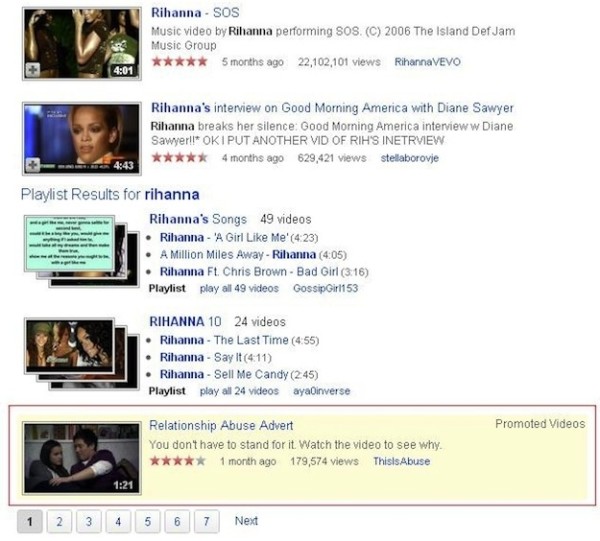This screenshot has height=541, width=600.
Task: Click the 22,102,101 views text
Action: [x=339, y=62]
